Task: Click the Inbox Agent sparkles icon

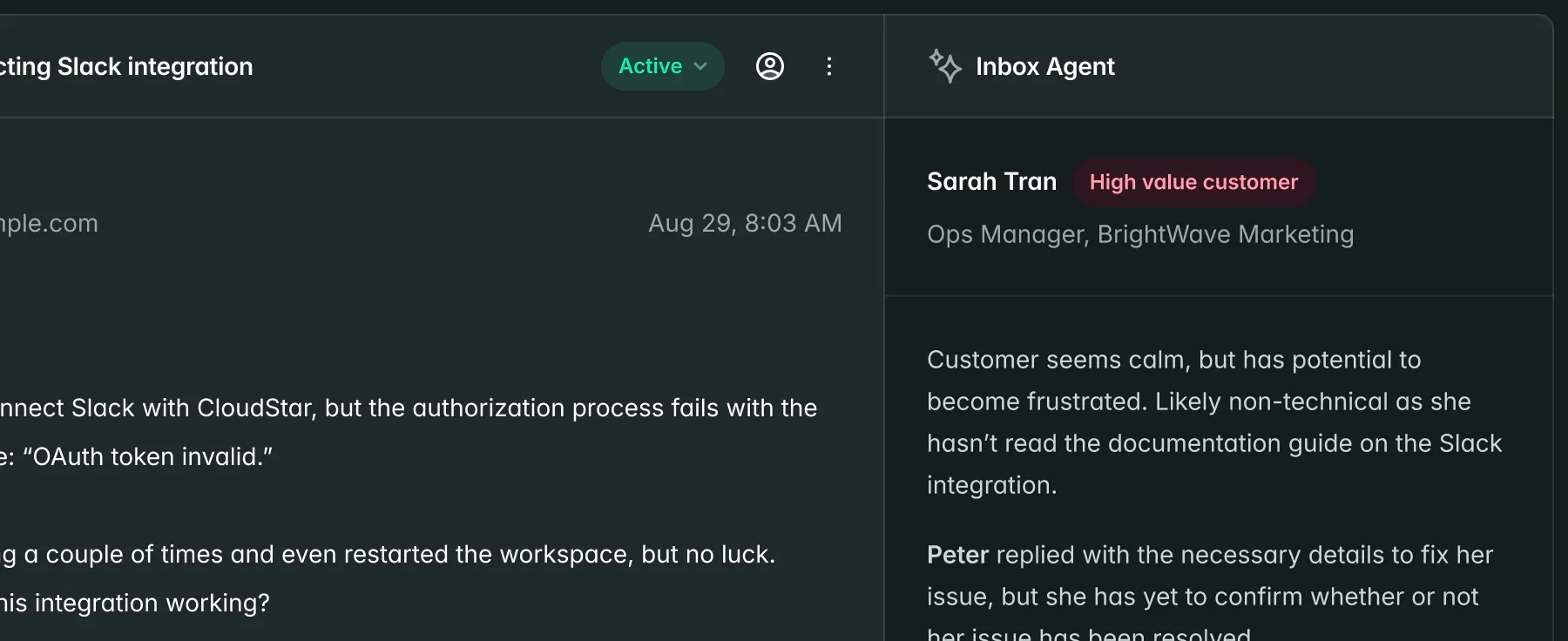Action: [x=946, y=65]
